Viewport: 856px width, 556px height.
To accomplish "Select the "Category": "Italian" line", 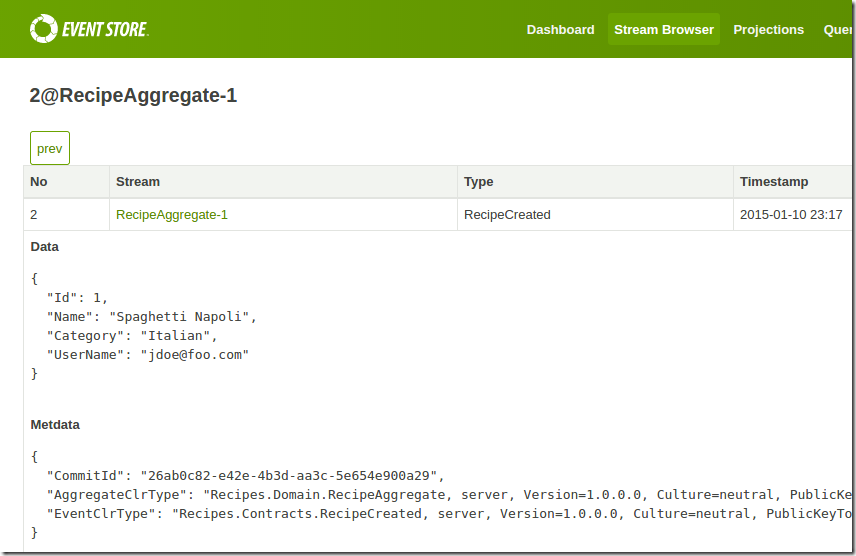I will (132, 336).
